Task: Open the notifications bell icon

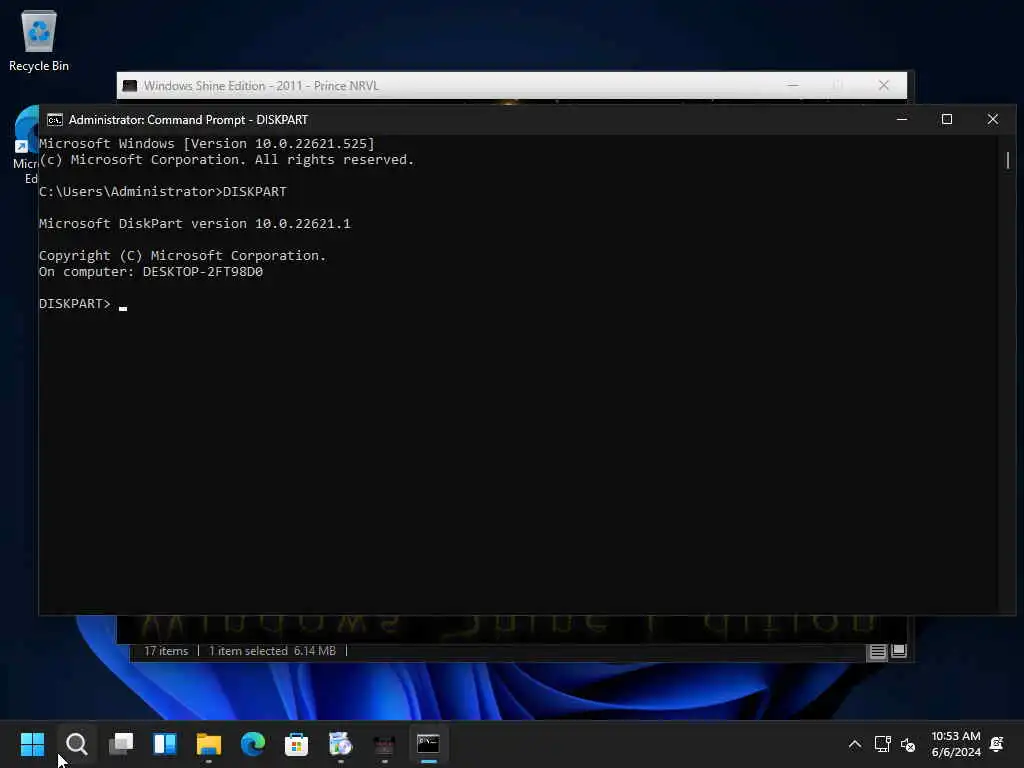Action: 997,744
